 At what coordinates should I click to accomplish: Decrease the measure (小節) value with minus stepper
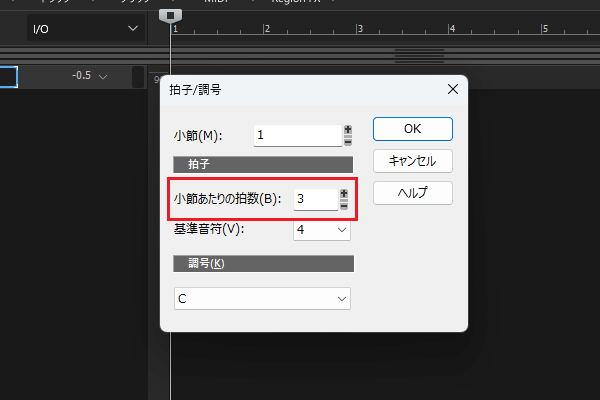coord(348,140)
